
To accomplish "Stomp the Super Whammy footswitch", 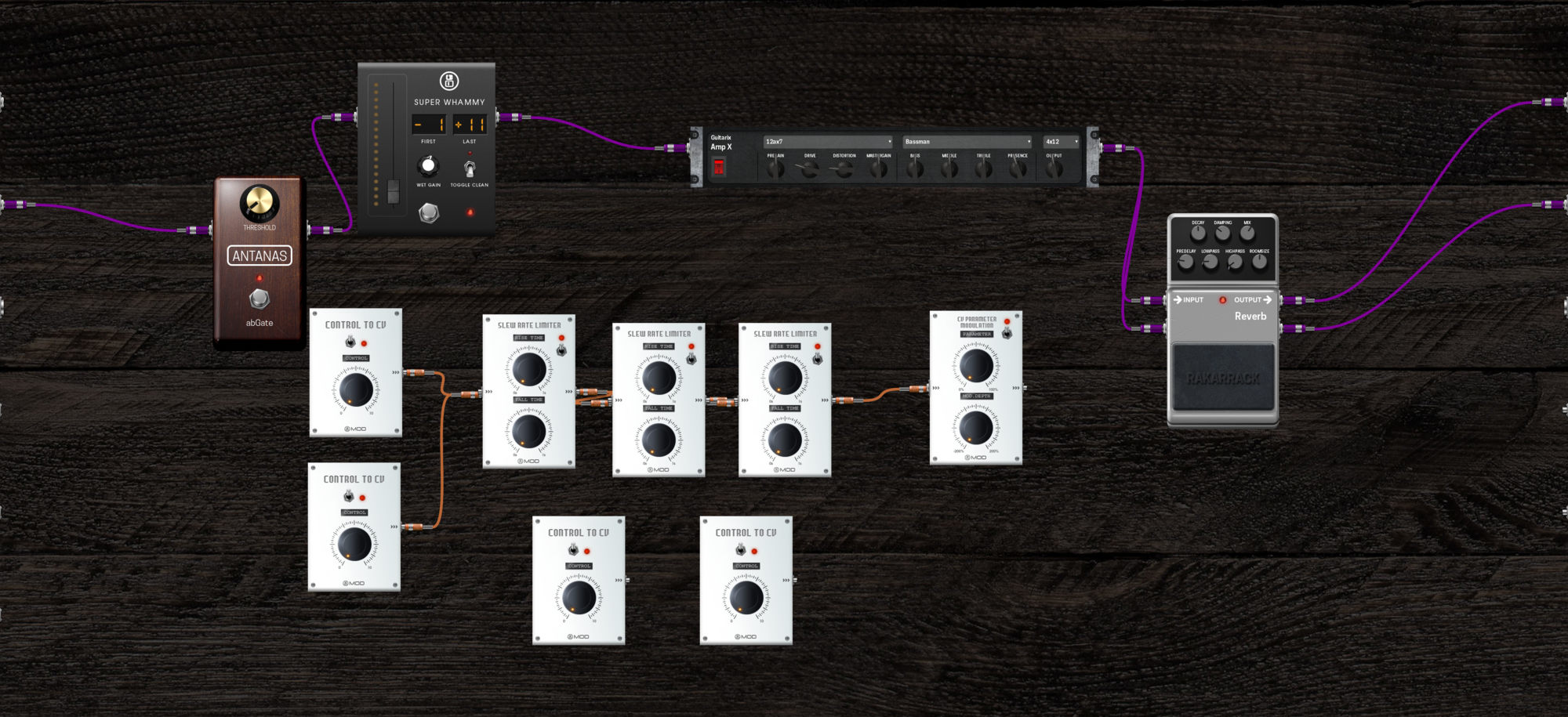I will click(x=428, y=212).
